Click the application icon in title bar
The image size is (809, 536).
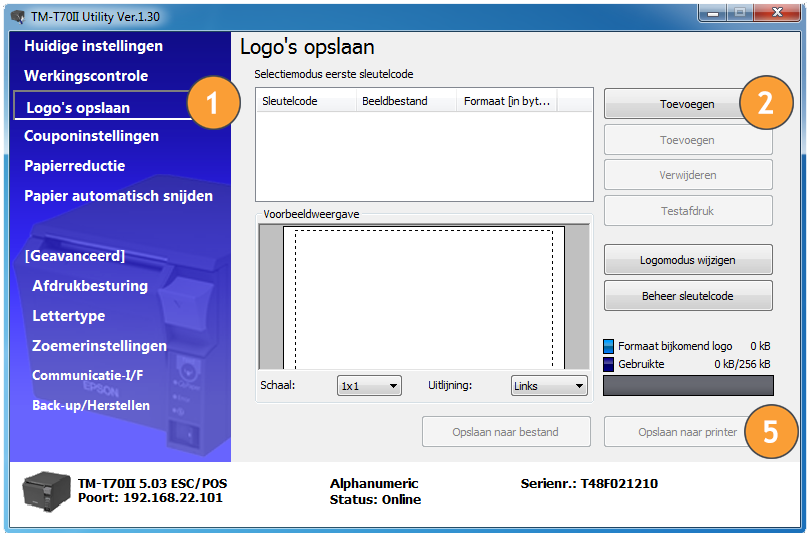tap(18, 17)
